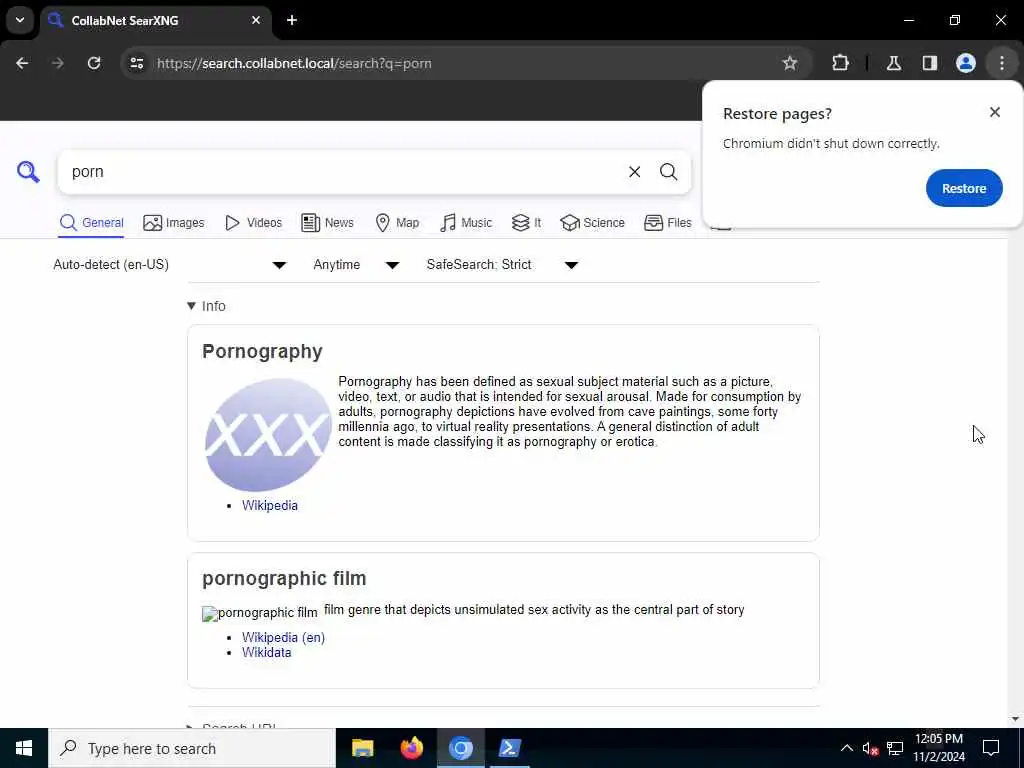Close the CollabNet SearXNG tab
This screenshot has width=1024, height=768.
click(256, 20)
